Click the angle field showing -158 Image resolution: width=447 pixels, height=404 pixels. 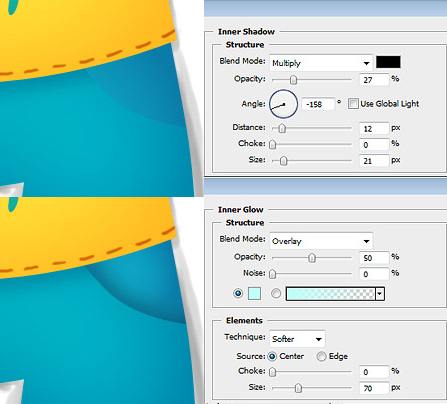click(x=318, y=104)
